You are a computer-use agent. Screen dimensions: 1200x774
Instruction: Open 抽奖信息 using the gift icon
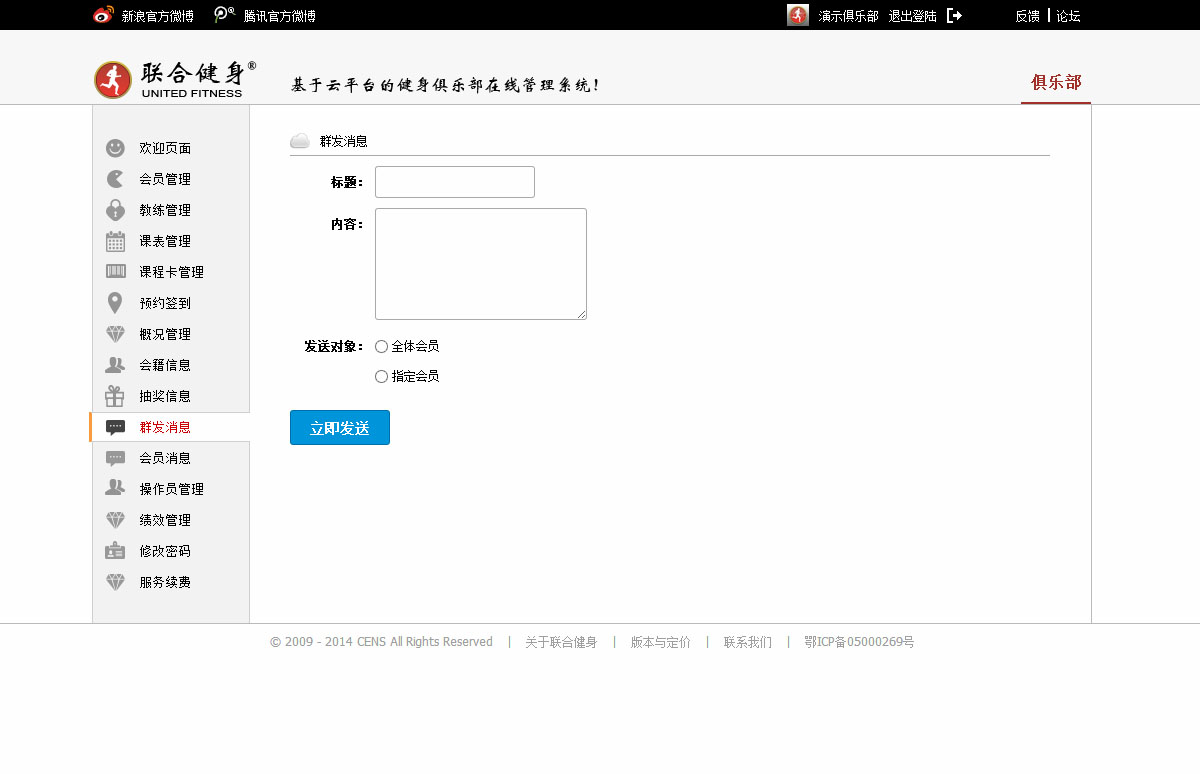point(115,396)
